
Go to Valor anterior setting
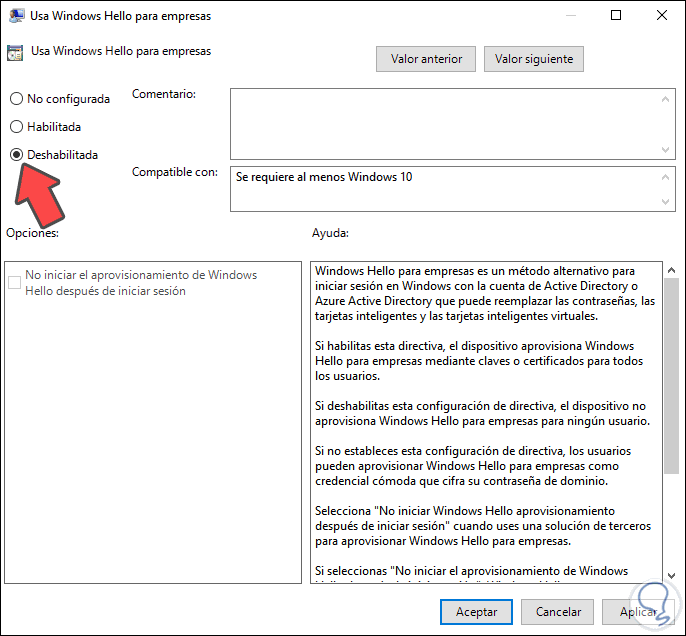(x=426, y=59)
